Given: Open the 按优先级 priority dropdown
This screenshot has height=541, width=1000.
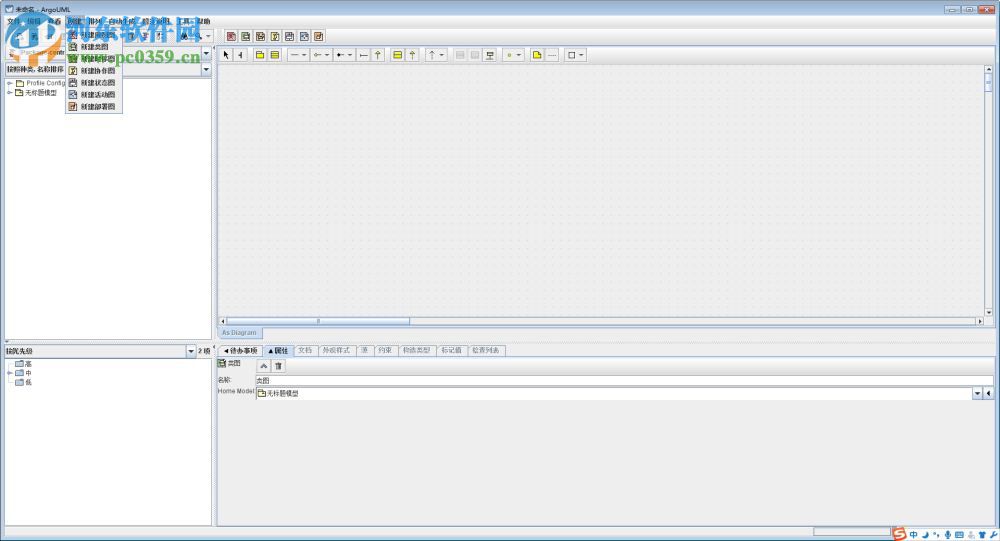Looking at the screenshot, I should pos(191,352).
